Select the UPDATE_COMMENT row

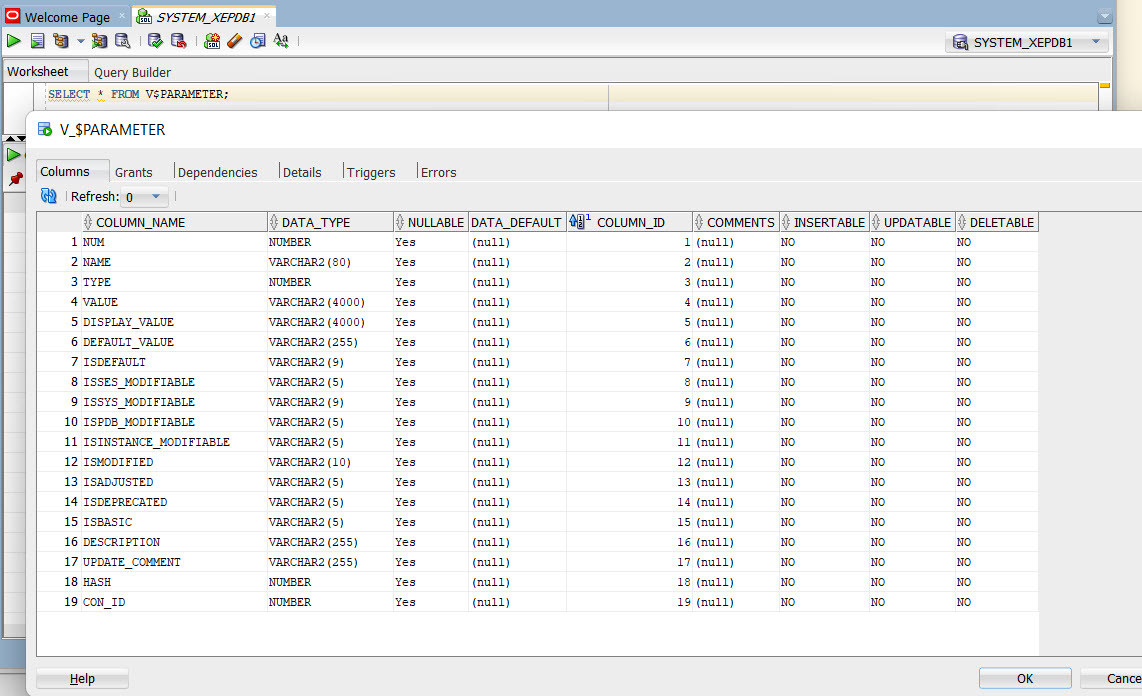537,562
